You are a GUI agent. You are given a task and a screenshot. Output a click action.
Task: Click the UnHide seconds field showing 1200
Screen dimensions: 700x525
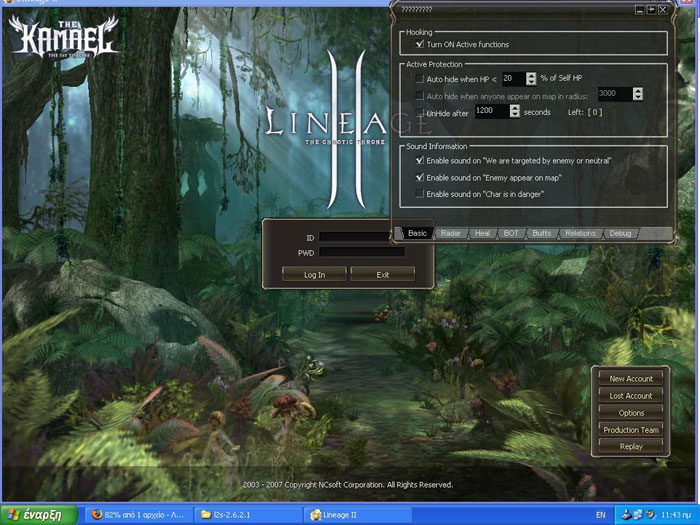pos(492,111)
